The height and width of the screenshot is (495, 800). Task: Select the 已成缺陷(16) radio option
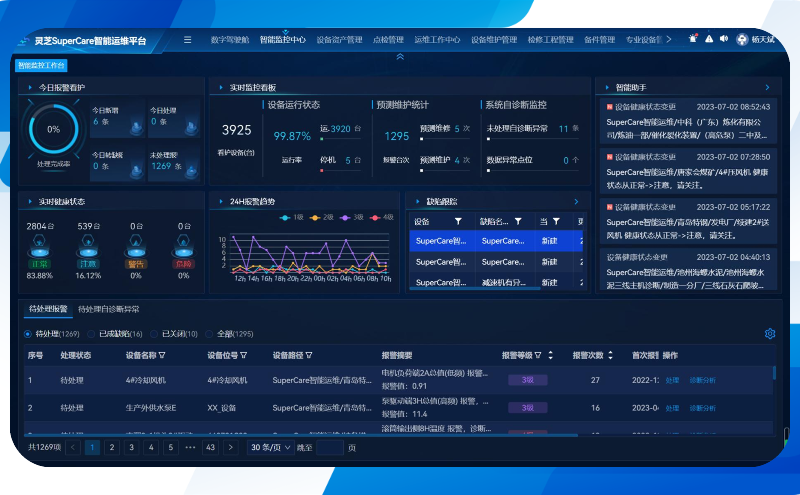coord(91,334)
